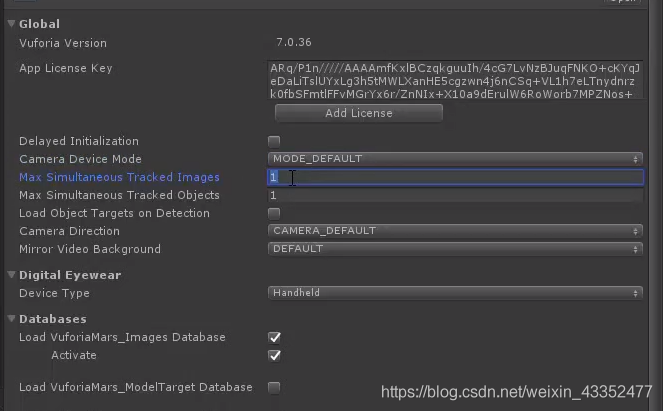Uncheck the Activate checkbox
The image size is (663, 411).
pos(274,356)
